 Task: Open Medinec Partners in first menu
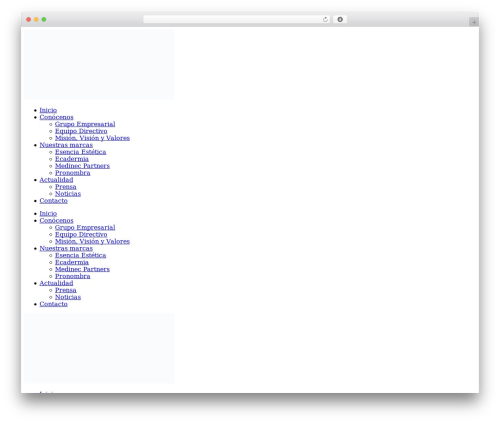[x=82, y=166]
